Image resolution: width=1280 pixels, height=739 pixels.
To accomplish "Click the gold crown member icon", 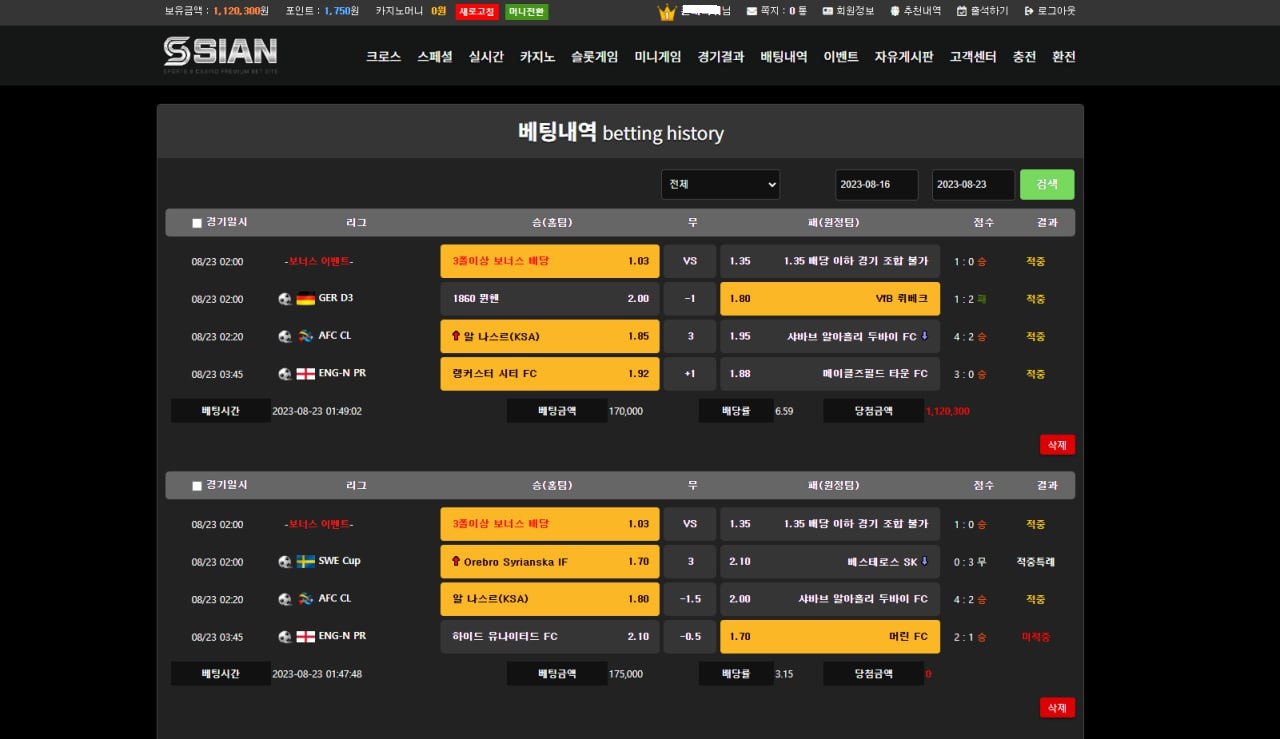I will click(x=667, y=12).
